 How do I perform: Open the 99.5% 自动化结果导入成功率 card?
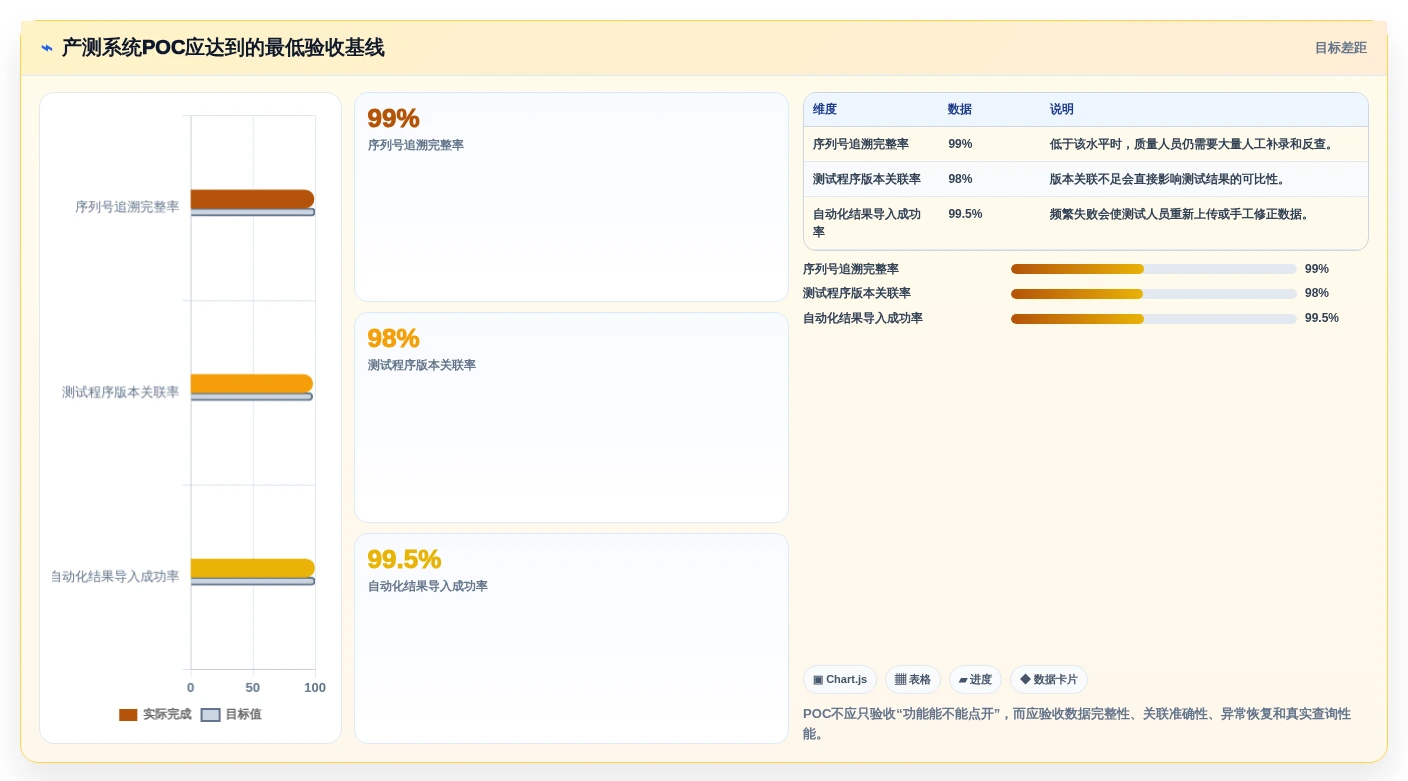571,639
